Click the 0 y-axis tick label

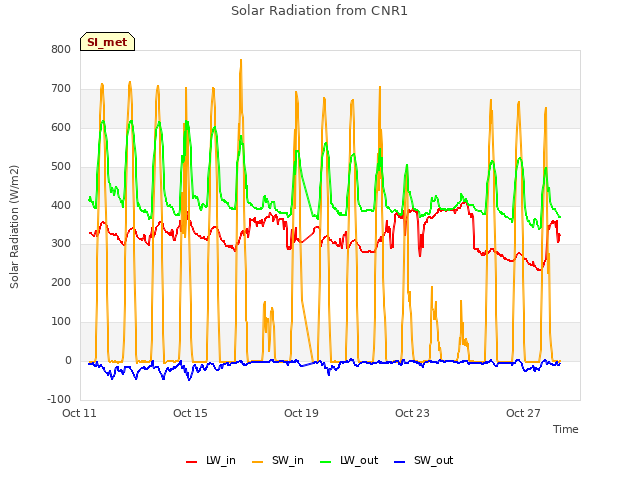click(x=68, y=360)
